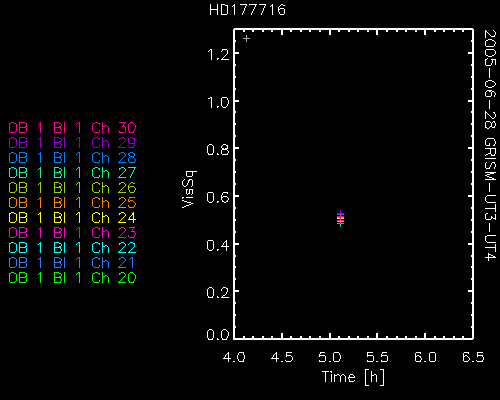Image resolution: width=500 pixels, height=400 pixels.
Task: Select the cyan Ch 22 legend entry
Action: (x=72, y=248)
